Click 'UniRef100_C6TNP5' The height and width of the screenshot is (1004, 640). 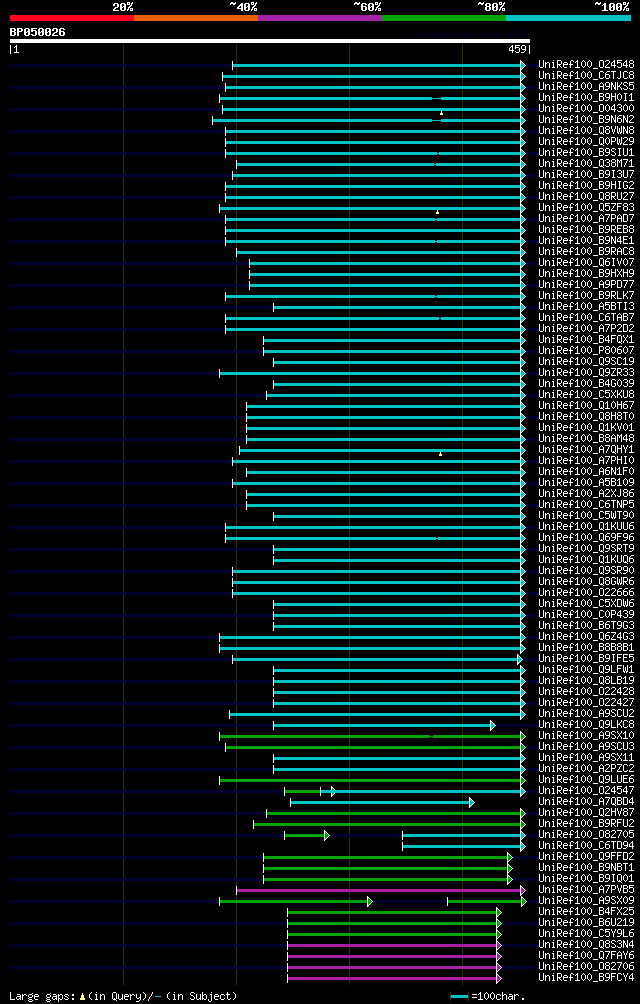(586, 505)
